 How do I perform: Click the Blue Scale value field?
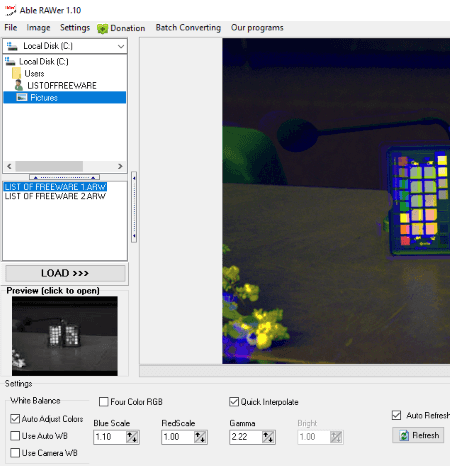[110, 437]
